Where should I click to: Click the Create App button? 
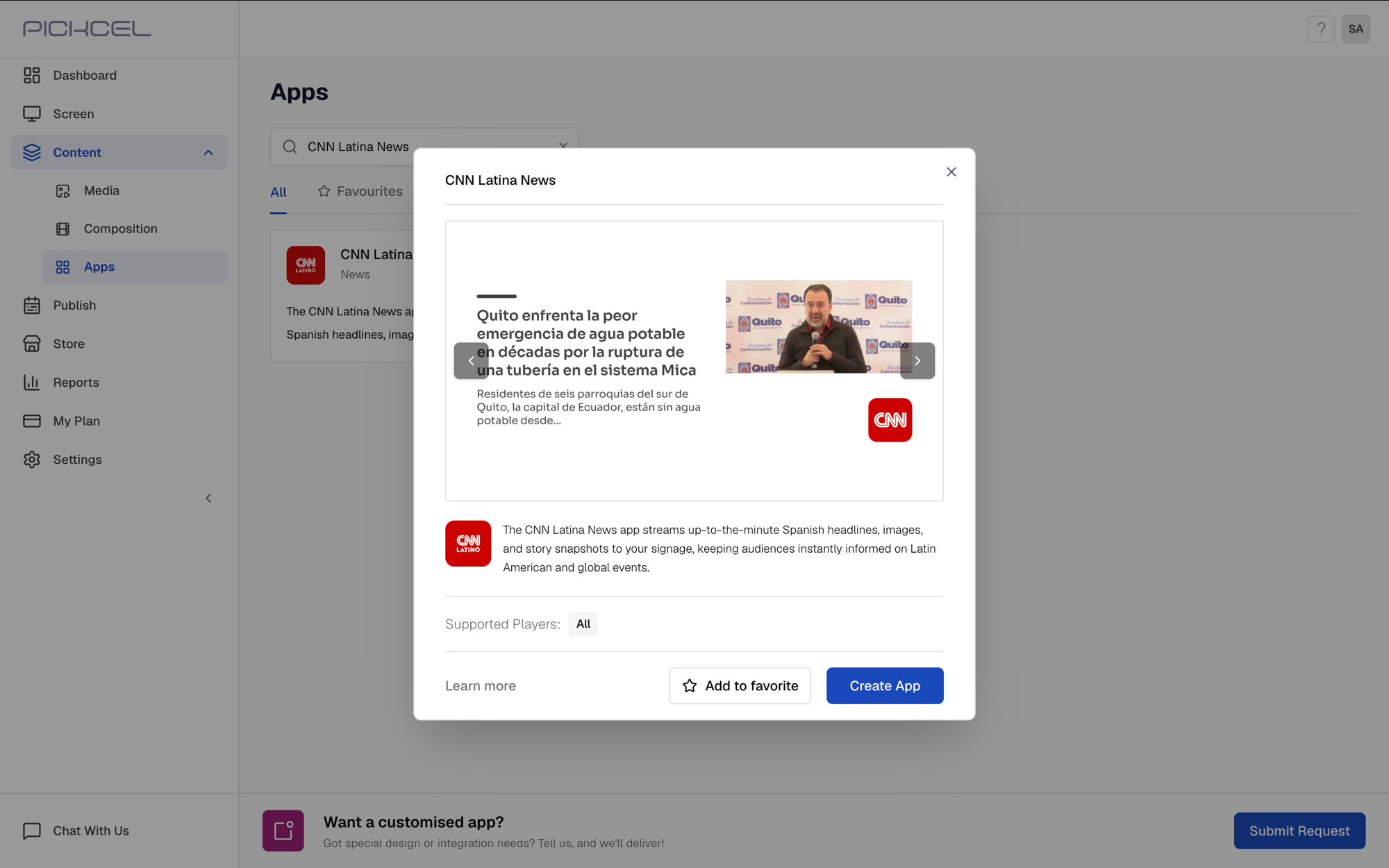pyautogui.click(x=885, y=685)
